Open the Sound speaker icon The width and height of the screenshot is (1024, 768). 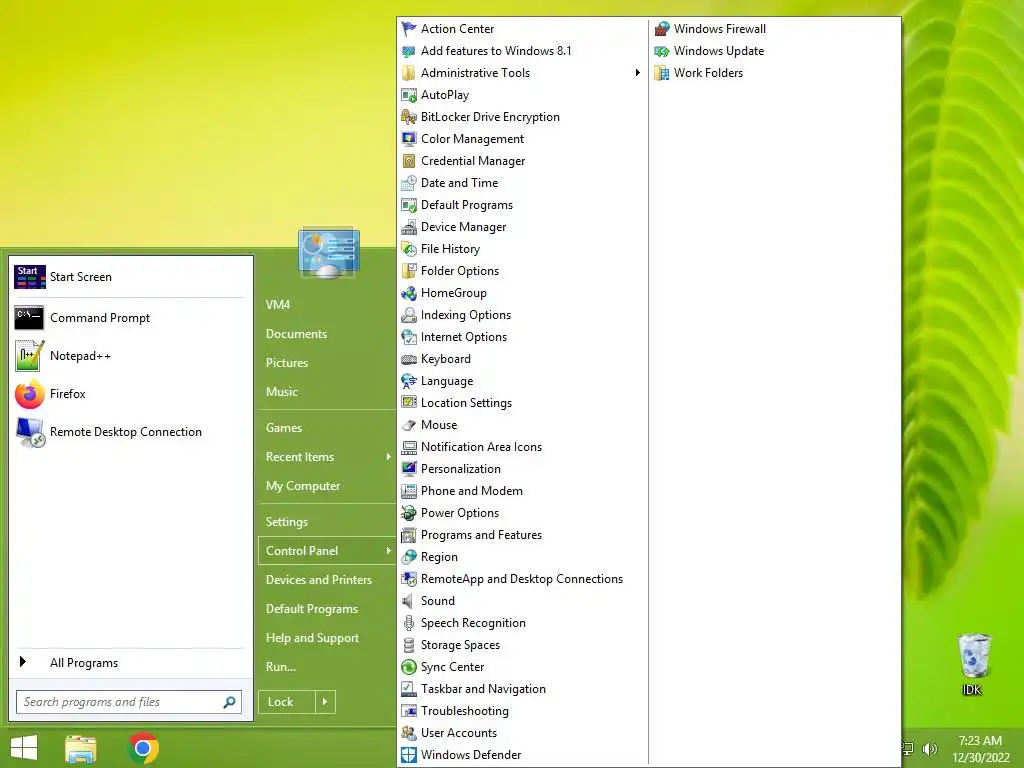[409, 601]
